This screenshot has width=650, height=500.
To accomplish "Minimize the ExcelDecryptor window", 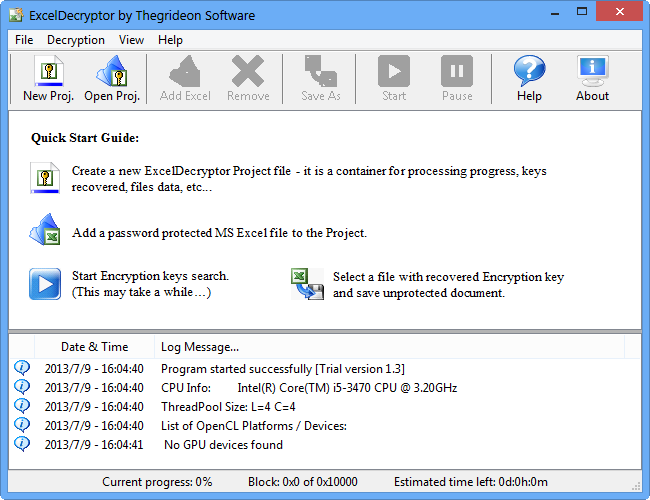I will coord(555,12).
